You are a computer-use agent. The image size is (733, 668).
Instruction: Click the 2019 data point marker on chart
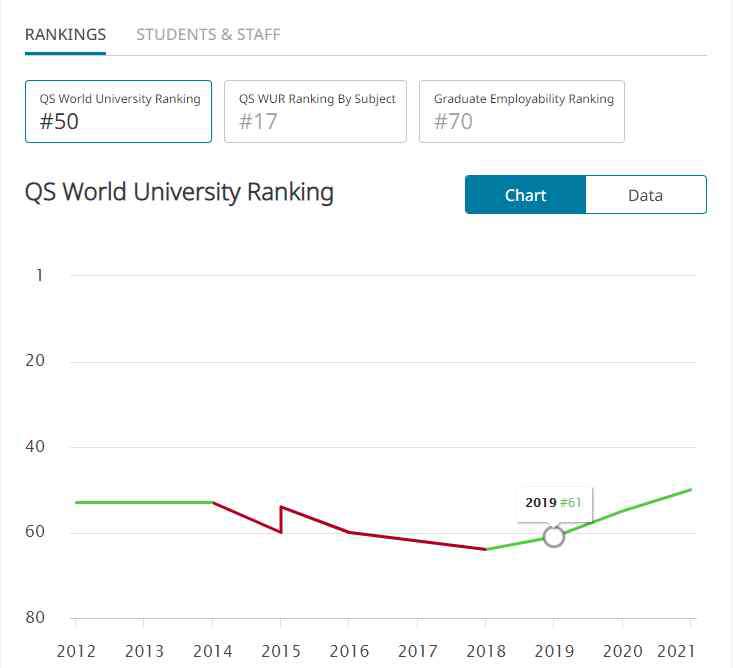click(x=554, y=537)
